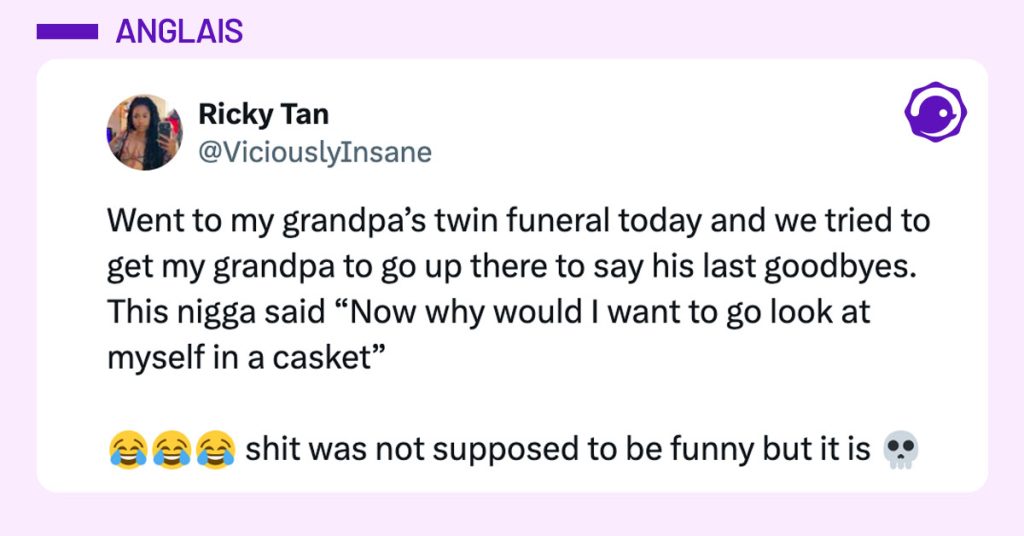Click the skull emoji
Screen dimensions: 1024x536
(901, 451)
